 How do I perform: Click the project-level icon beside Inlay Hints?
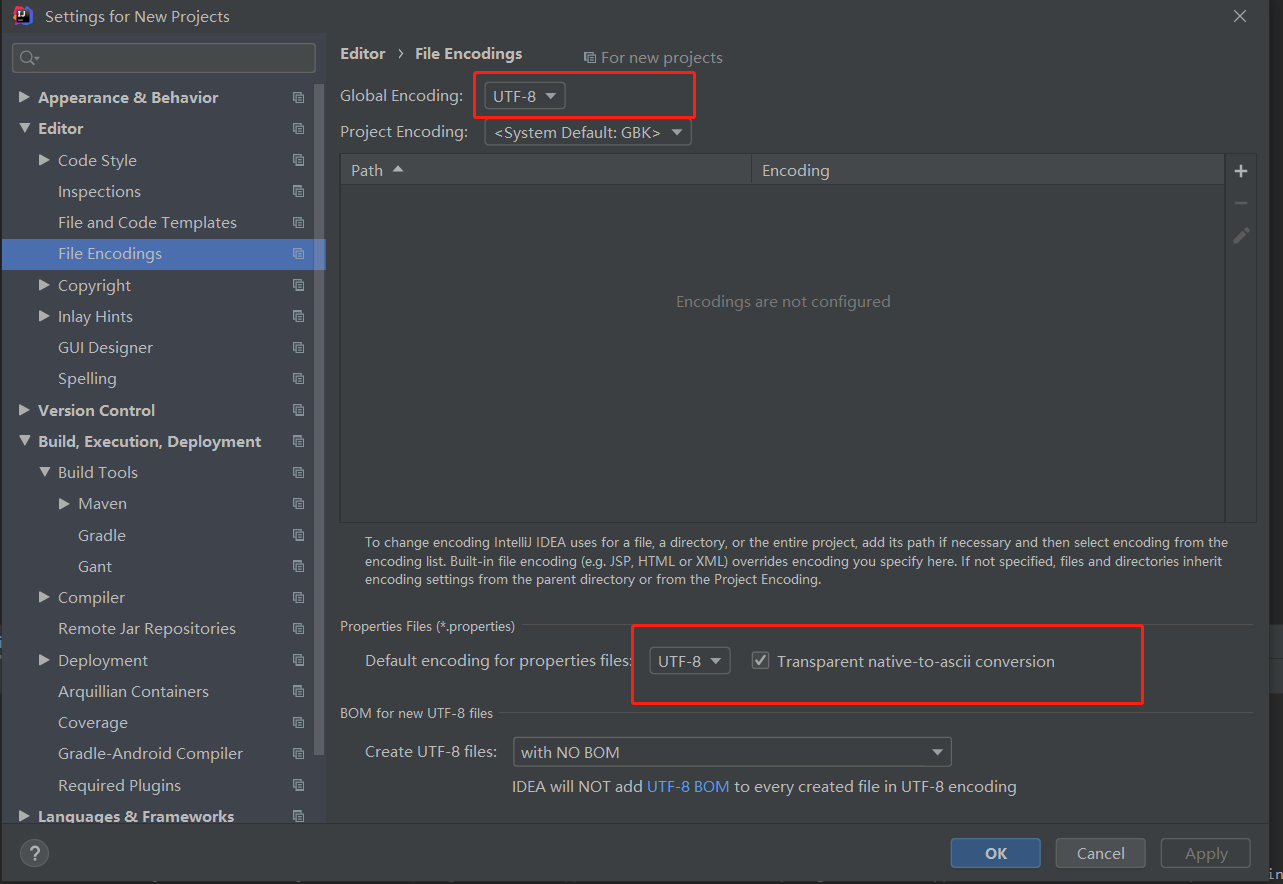click(x=298, y=316)
